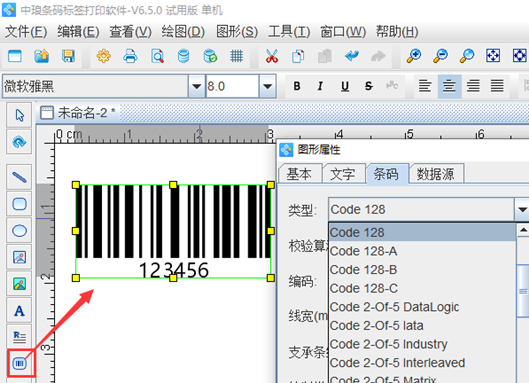The image size is (529, 383).
Task: Open an existing label file
Action: 41,56
